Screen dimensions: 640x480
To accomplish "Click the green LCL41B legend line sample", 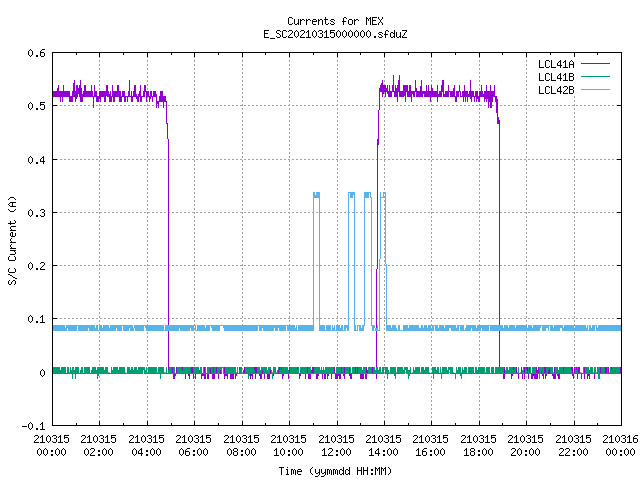I will (x=595, y=76).
